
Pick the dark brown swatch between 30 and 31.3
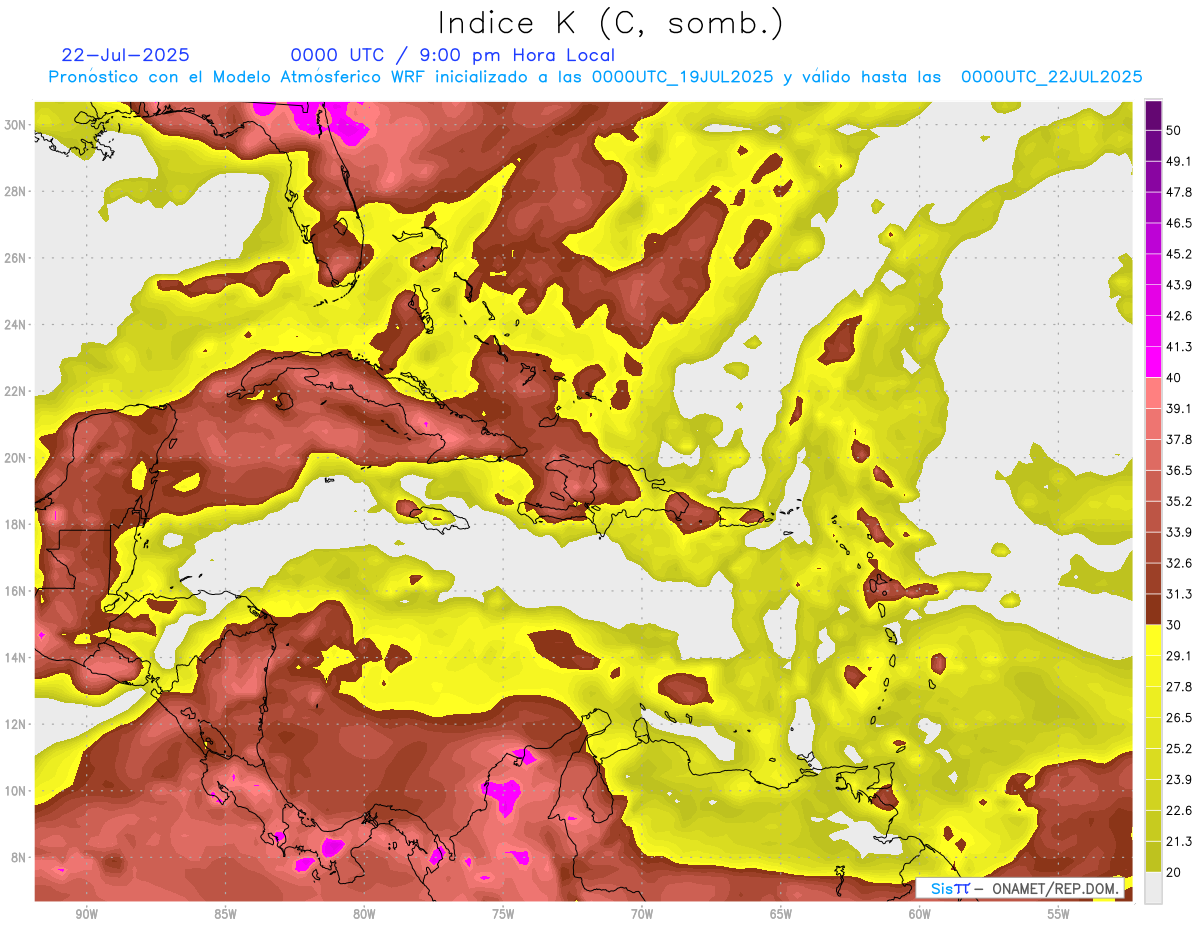1153,609
